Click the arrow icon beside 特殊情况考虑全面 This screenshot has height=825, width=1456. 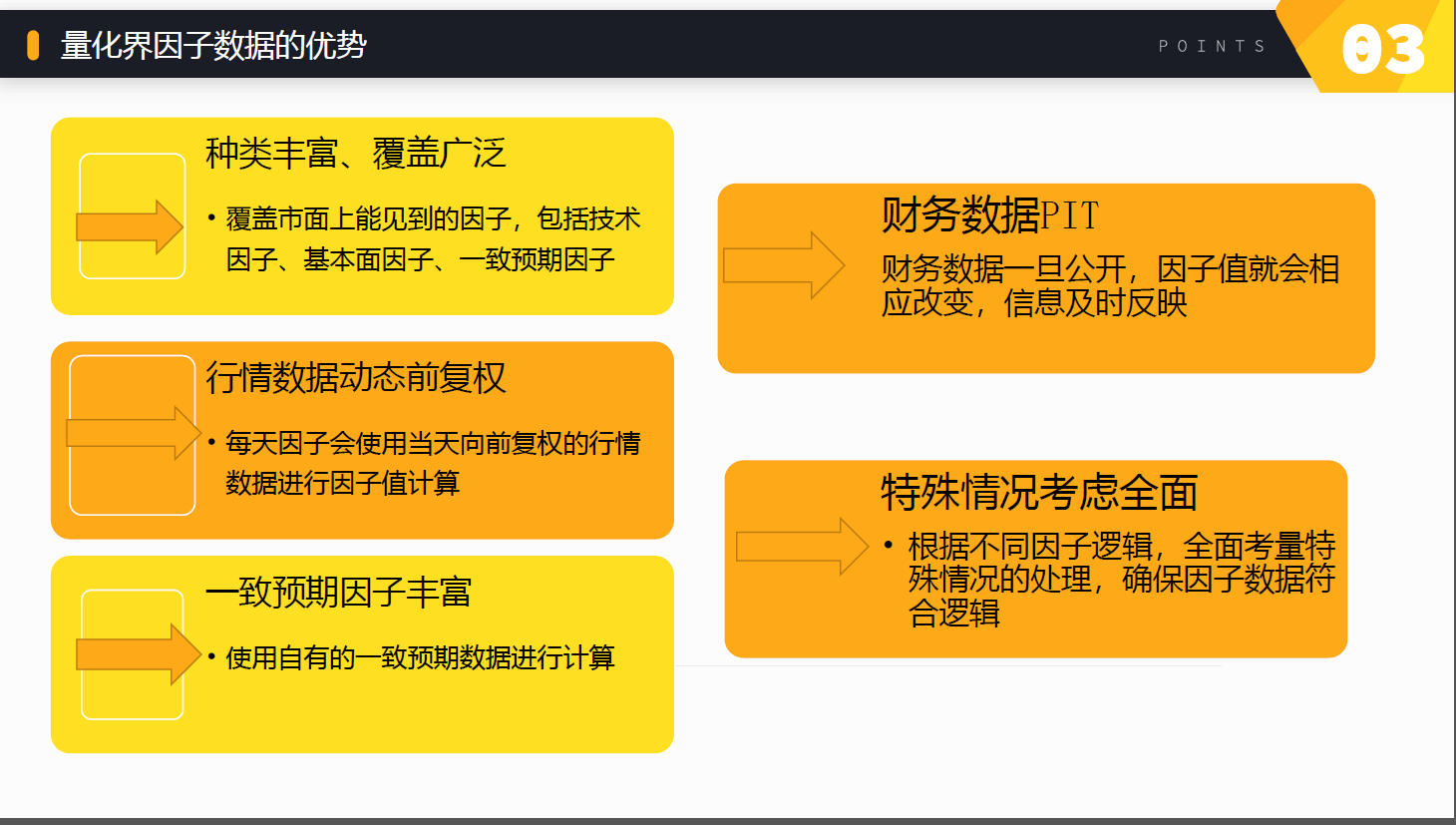click(803, 547)
